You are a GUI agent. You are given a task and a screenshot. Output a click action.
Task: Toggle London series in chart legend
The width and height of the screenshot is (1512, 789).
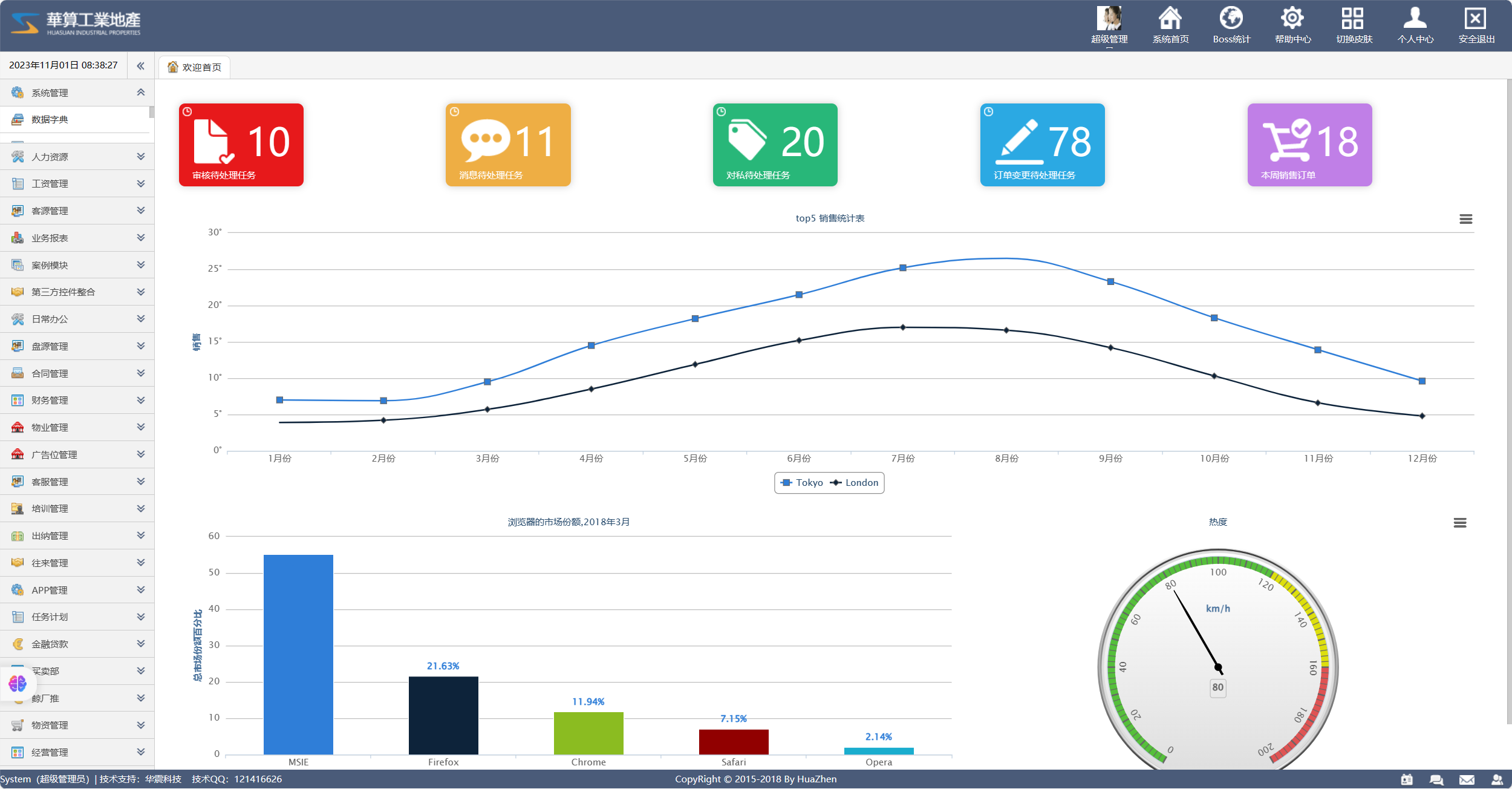point(854,483)
